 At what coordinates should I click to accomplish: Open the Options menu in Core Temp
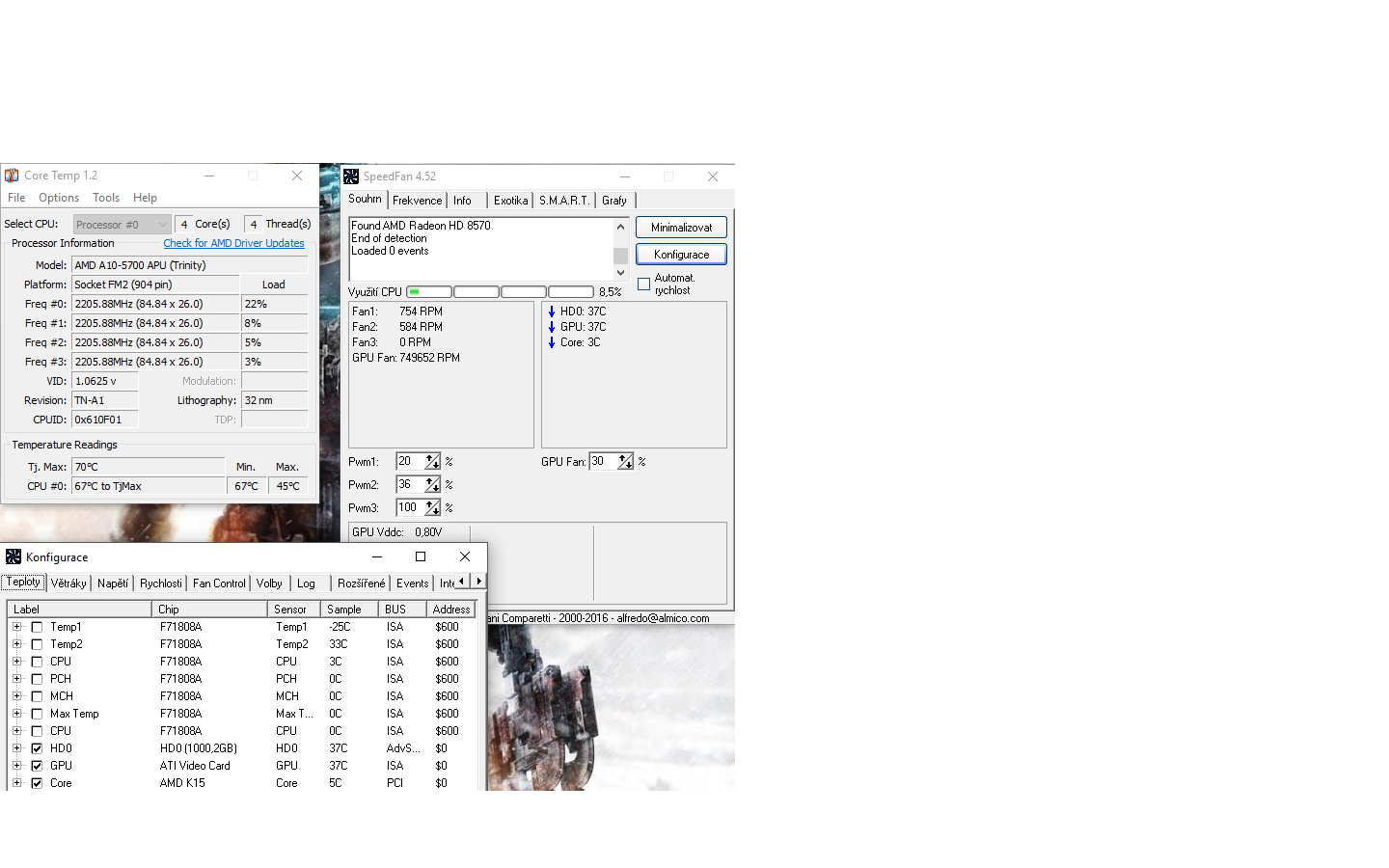59,198
